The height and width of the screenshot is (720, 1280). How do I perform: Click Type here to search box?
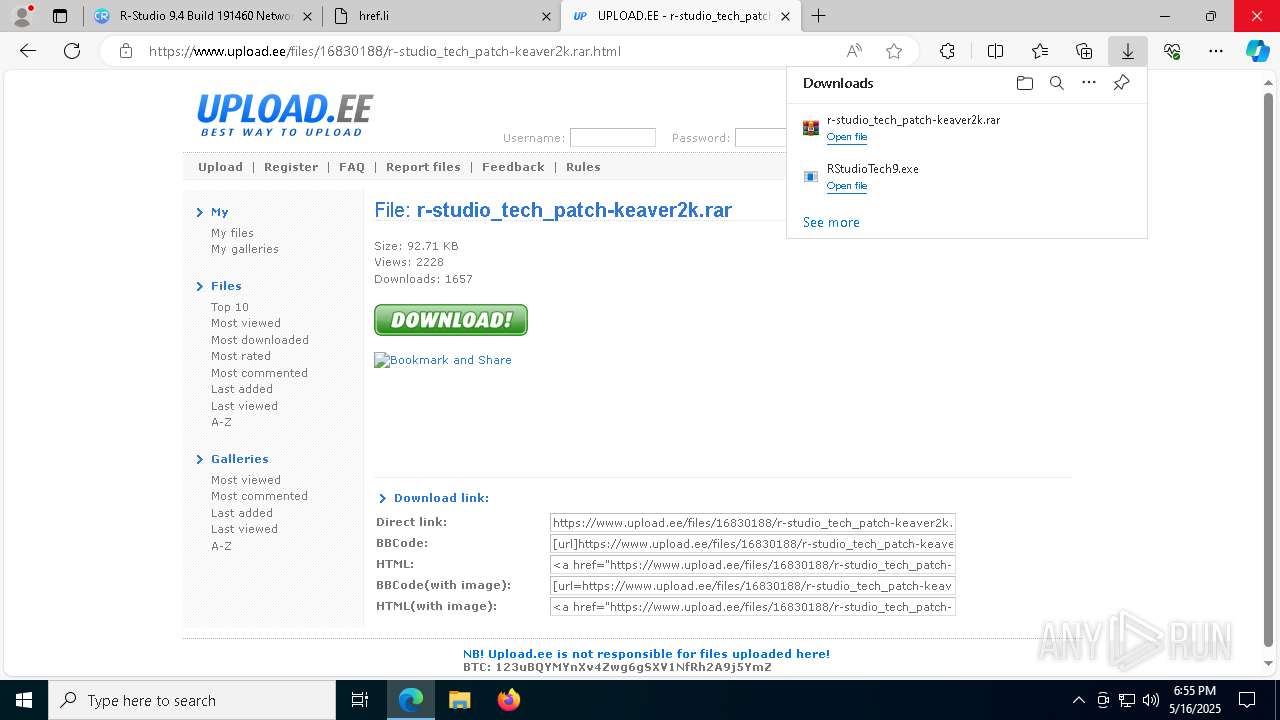192,700
